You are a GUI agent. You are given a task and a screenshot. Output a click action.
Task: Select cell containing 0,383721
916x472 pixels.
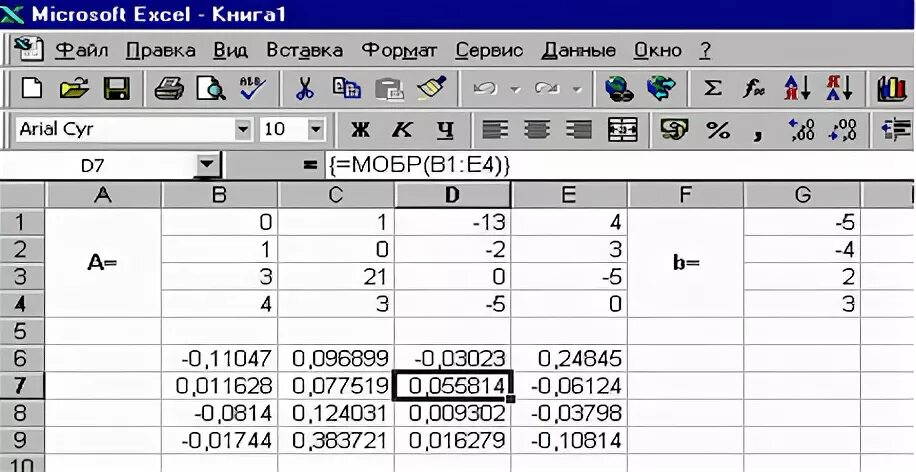pos(336,440)
